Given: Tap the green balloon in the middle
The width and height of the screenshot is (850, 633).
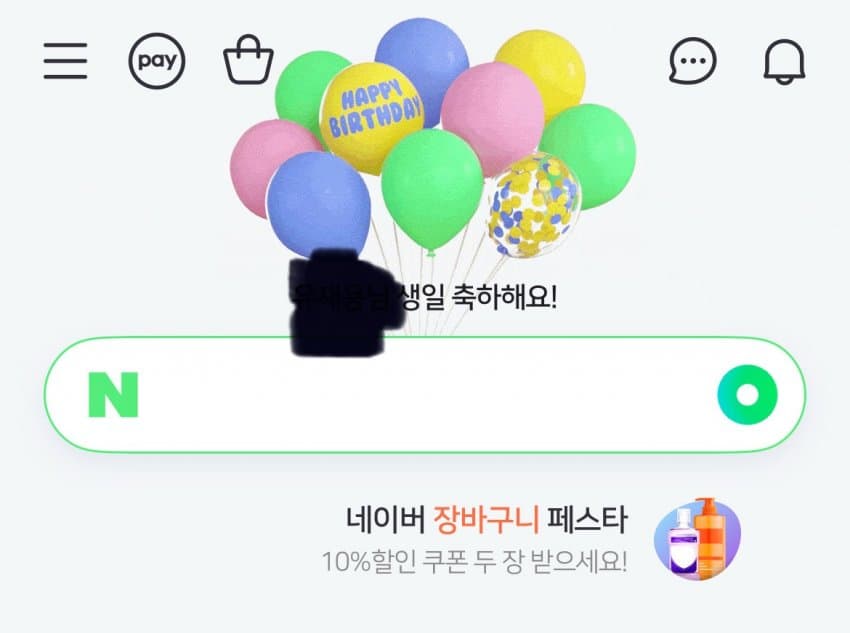Looking at the screenshot, I should click(x=432, y=190).
